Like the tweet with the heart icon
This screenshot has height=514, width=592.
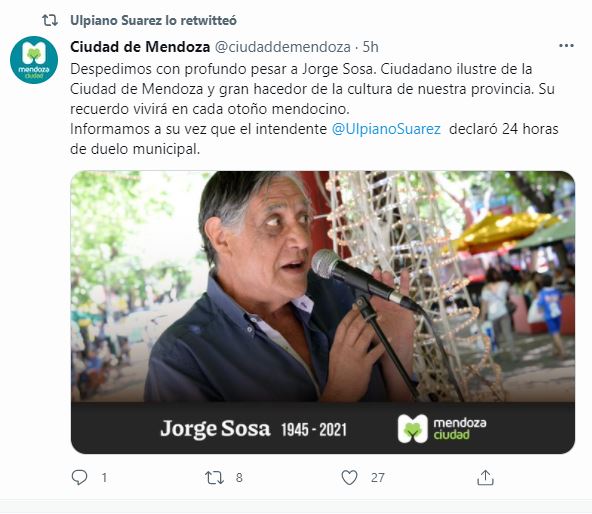(x=349, y=478)
